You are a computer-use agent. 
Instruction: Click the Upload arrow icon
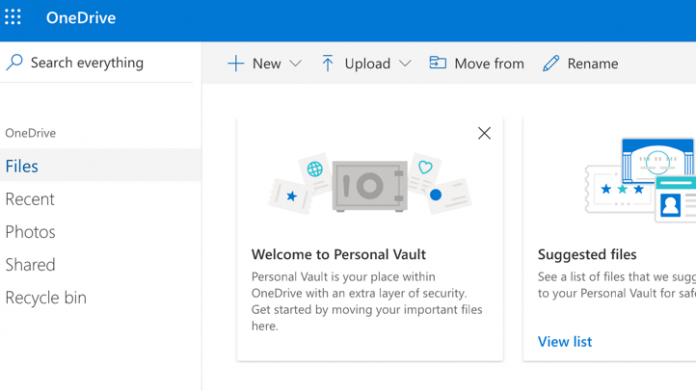[328, 63]
